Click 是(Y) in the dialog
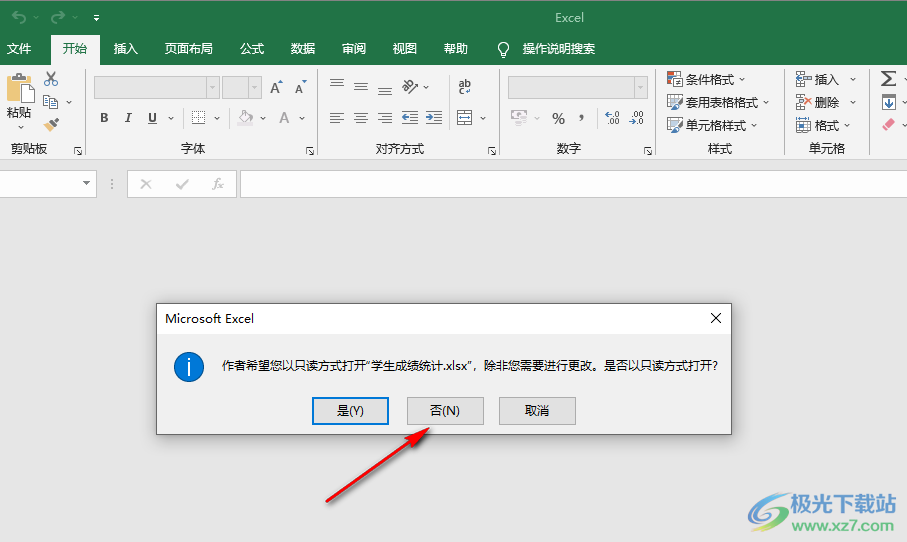This screenshot has width=907, height=542. pyautogui.click(x=350, y=411)
